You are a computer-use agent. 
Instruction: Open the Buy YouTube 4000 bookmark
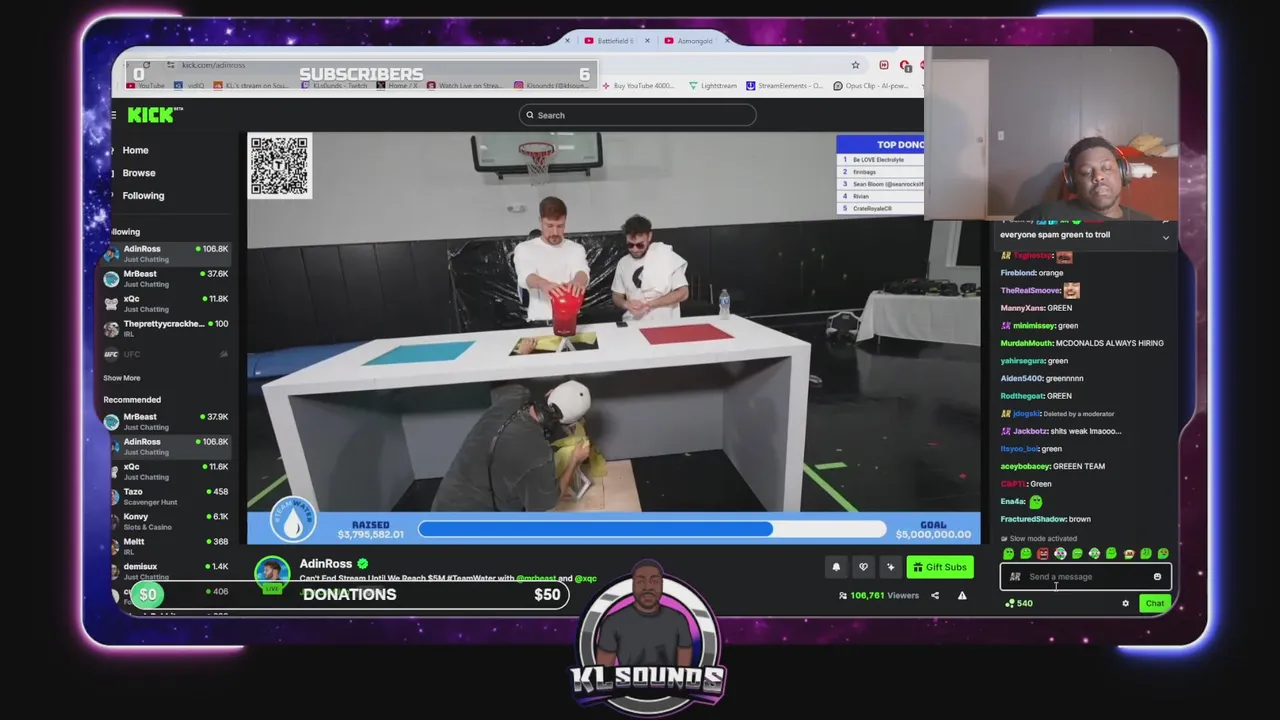[639, 86]
